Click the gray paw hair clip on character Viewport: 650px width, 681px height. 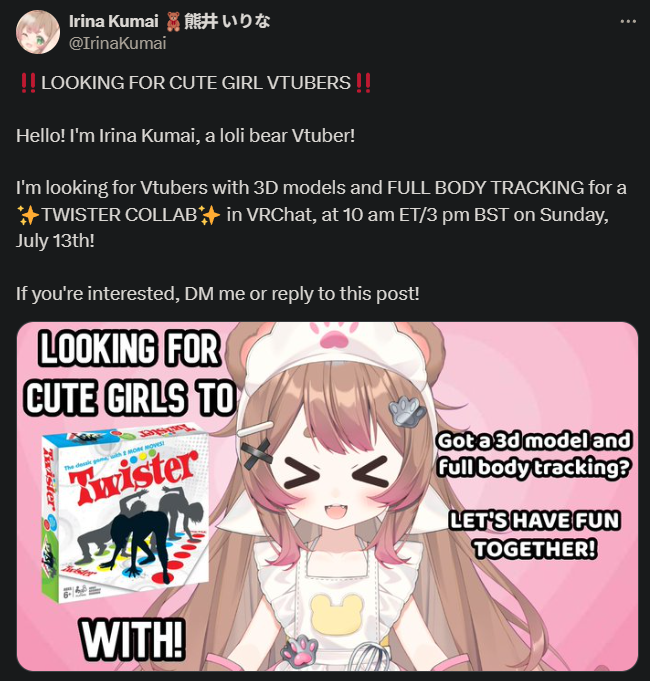tap(406, 411)
